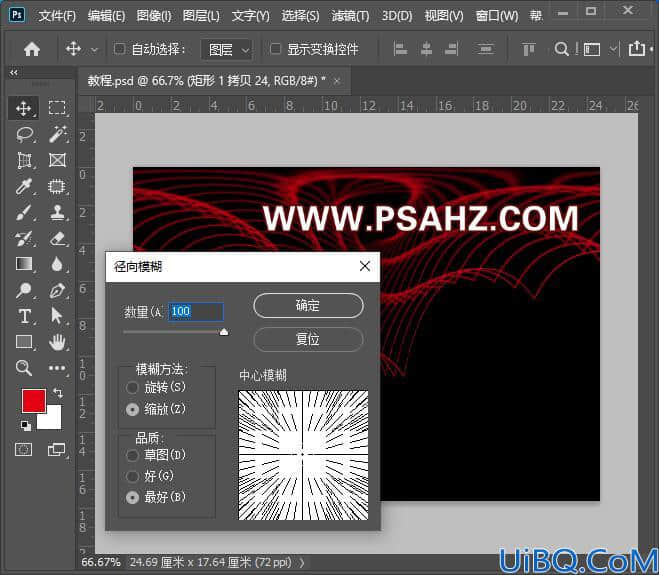Select the Zoom tool in toolbox

(x=24, y=368)
